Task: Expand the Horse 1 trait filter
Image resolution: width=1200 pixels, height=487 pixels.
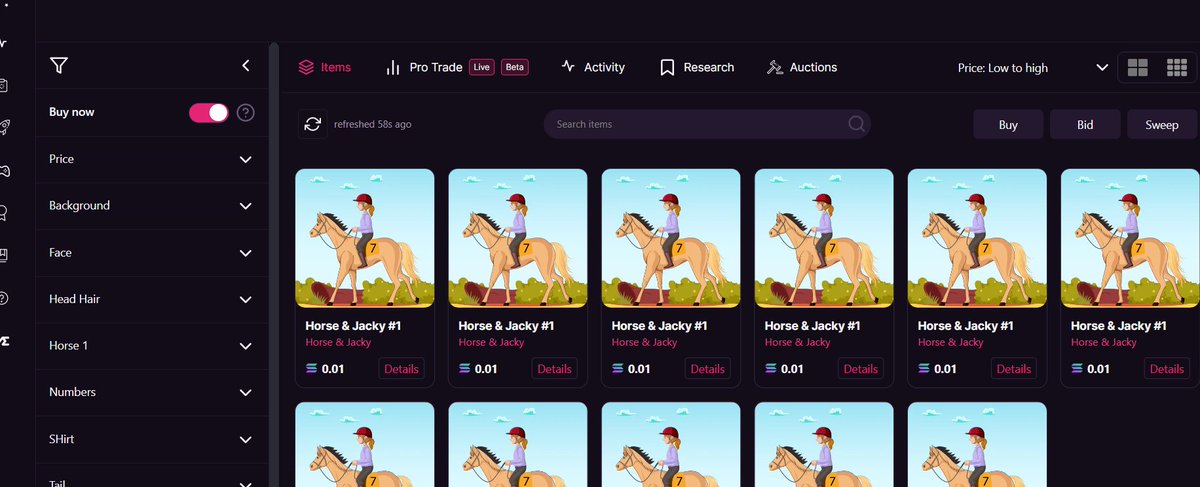Action: tap(151, 346)
